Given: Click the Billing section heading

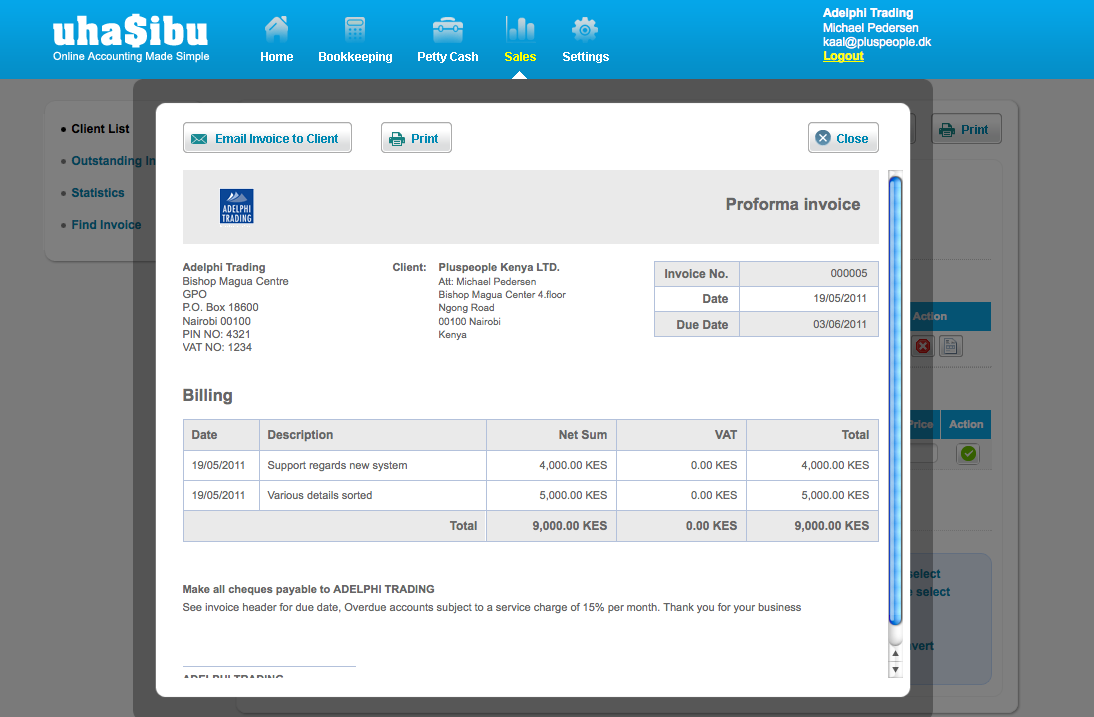Looking at the screenshot, I should coord(207,395).
